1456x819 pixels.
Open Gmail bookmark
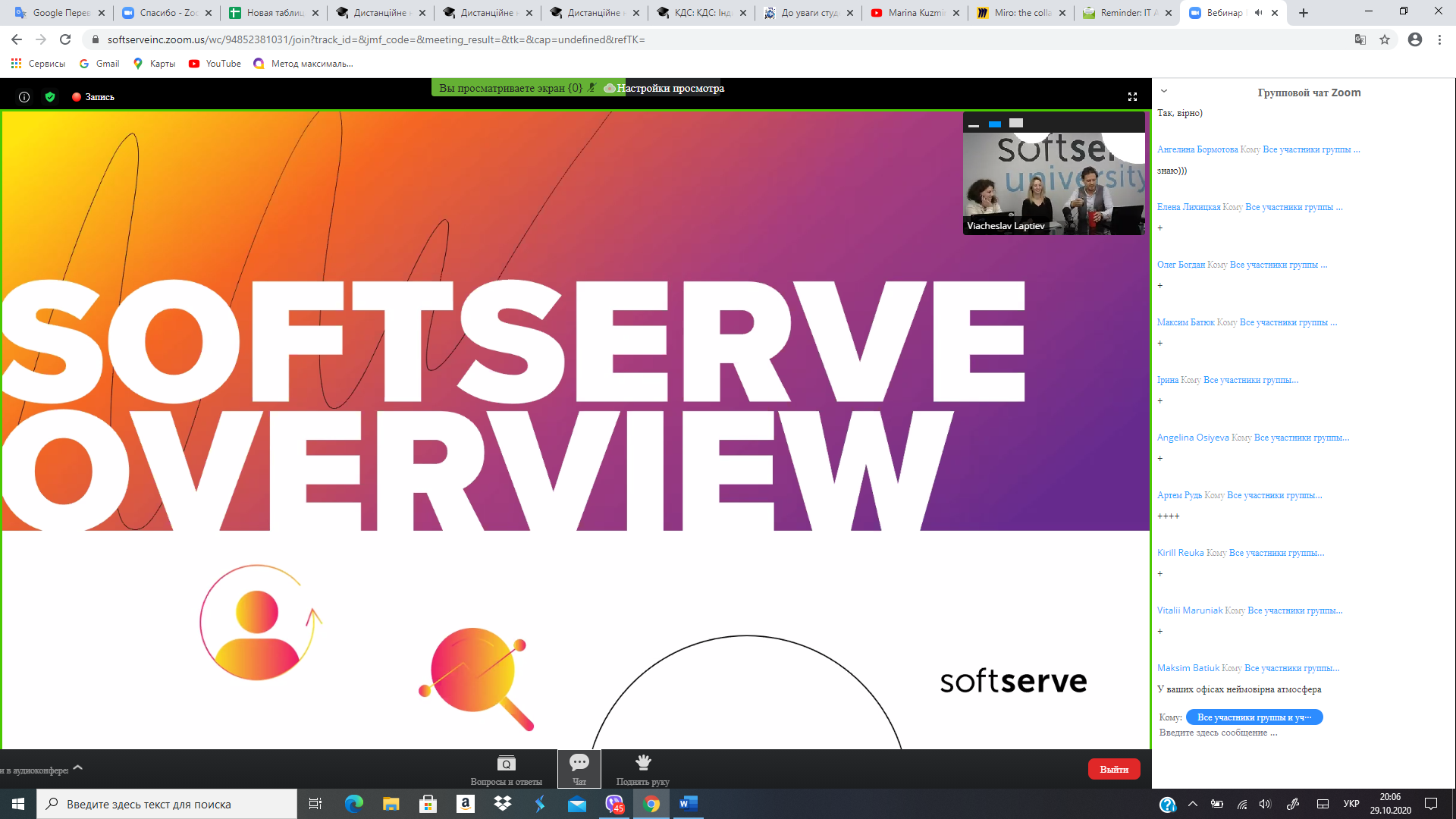(x=99, y=64)
